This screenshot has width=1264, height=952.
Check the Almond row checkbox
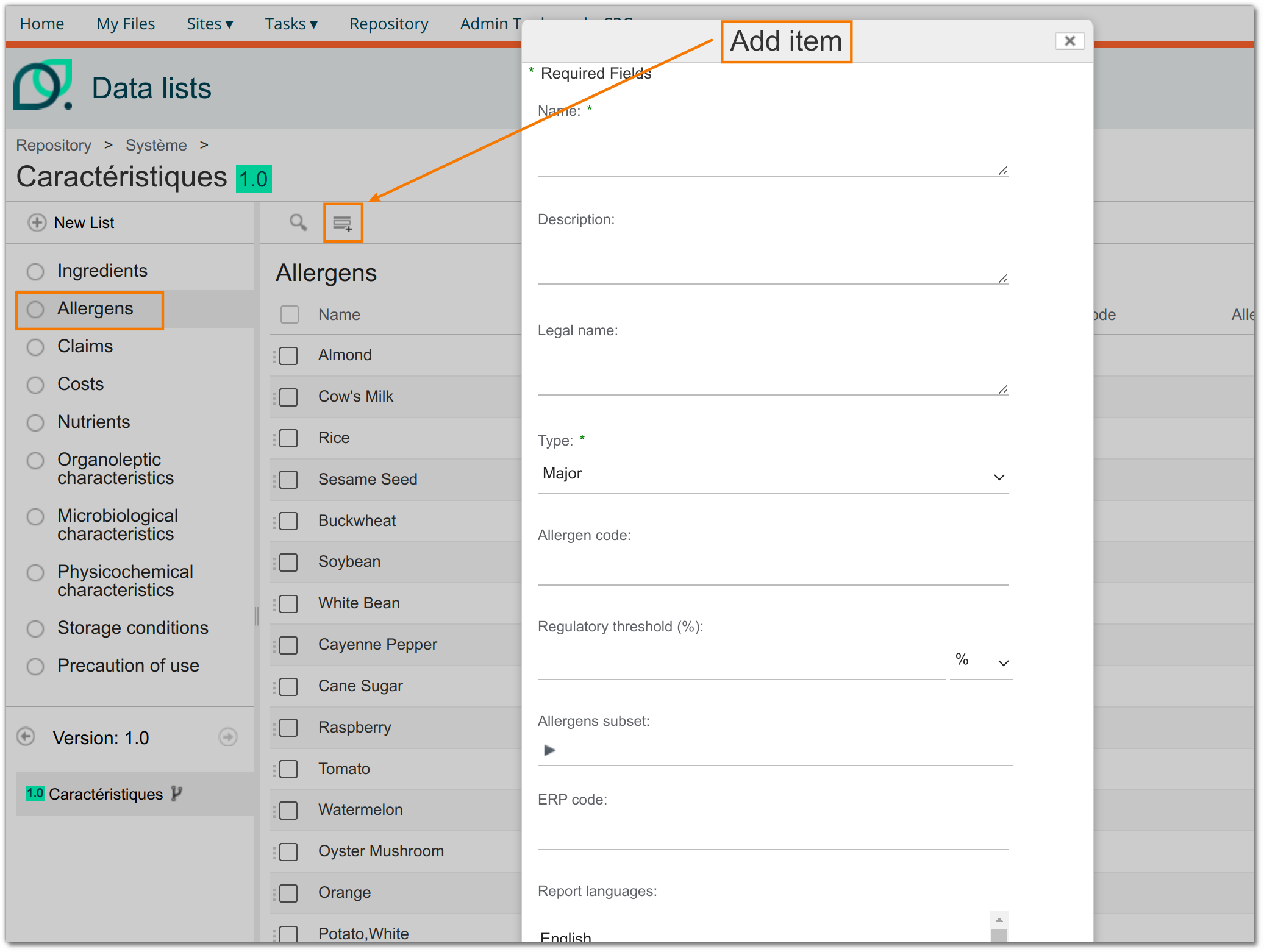[x=288, y=355]
